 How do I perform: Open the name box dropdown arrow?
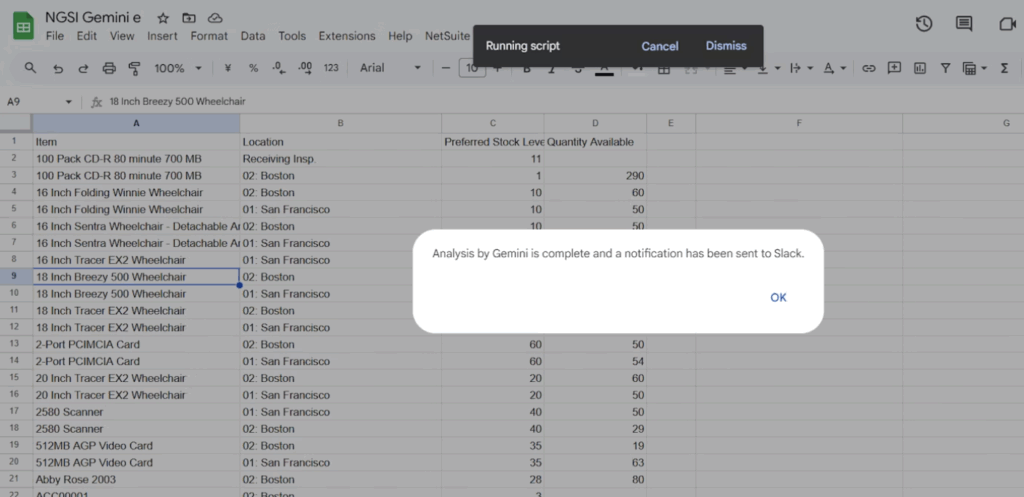coord(69,102)
